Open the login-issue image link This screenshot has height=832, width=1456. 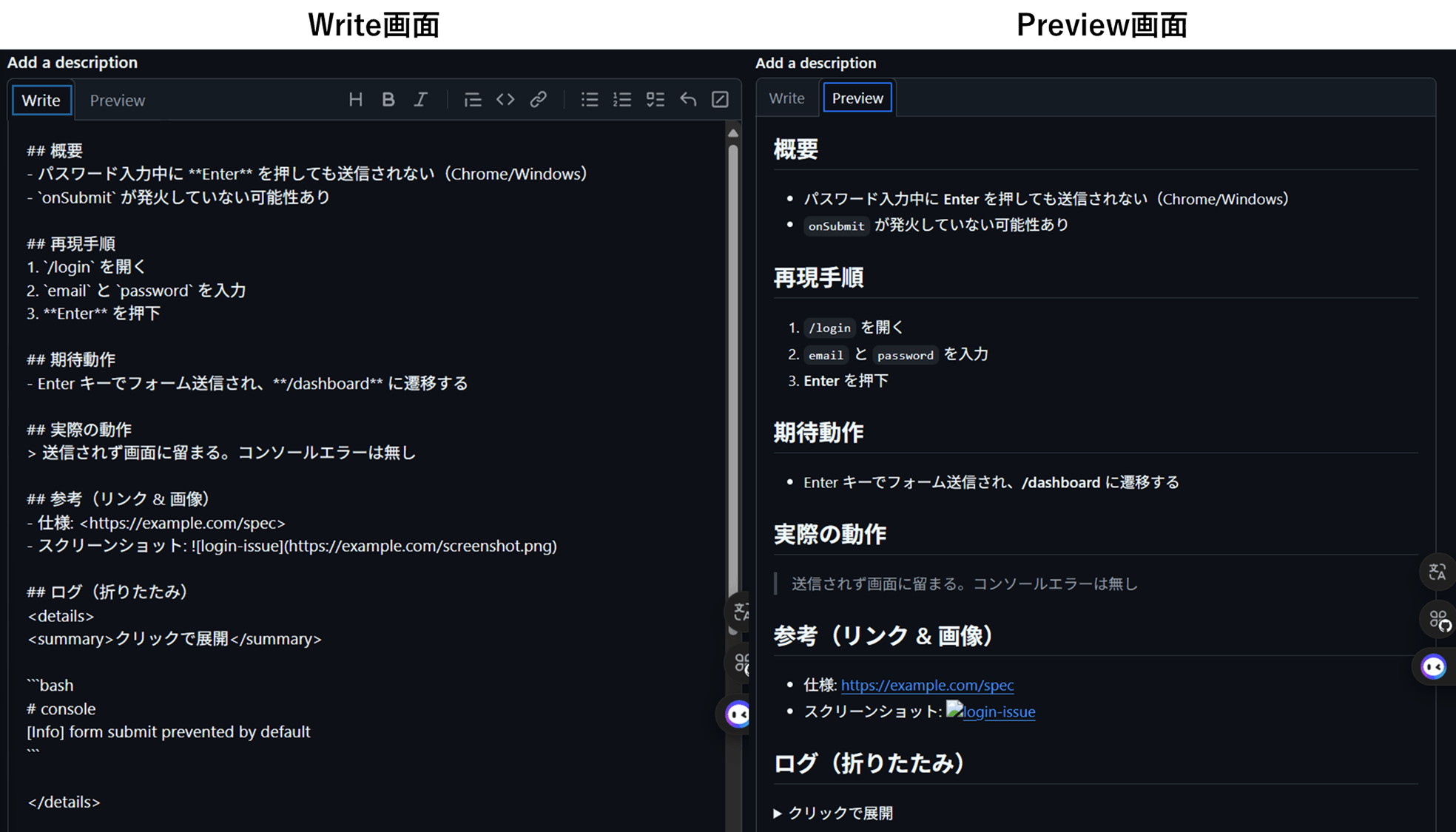pyautogui.click(x=991, y=711)
